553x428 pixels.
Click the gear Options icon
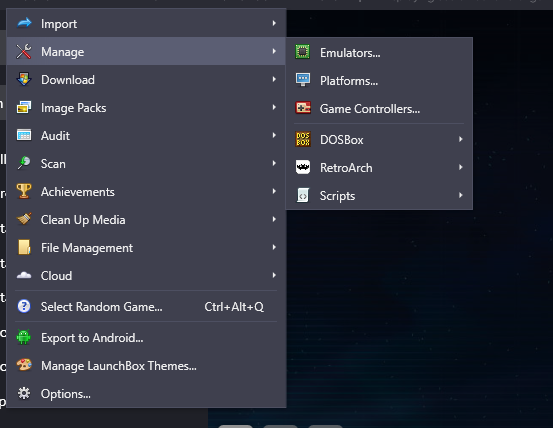(24, 393)
